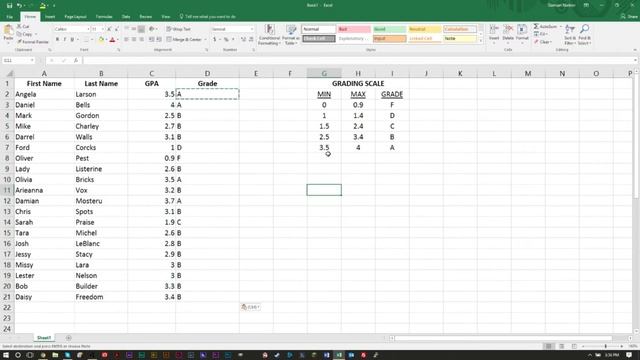Add a new sheet
Image resolution: width=640 pixels, height=360 pixels.
pos(69,338)
